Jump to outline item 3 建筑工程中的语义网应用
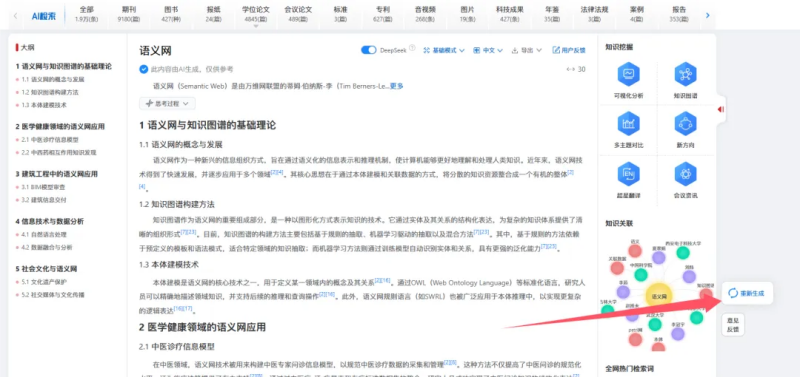Screen dimensions: 800x377 coord(57,174)
